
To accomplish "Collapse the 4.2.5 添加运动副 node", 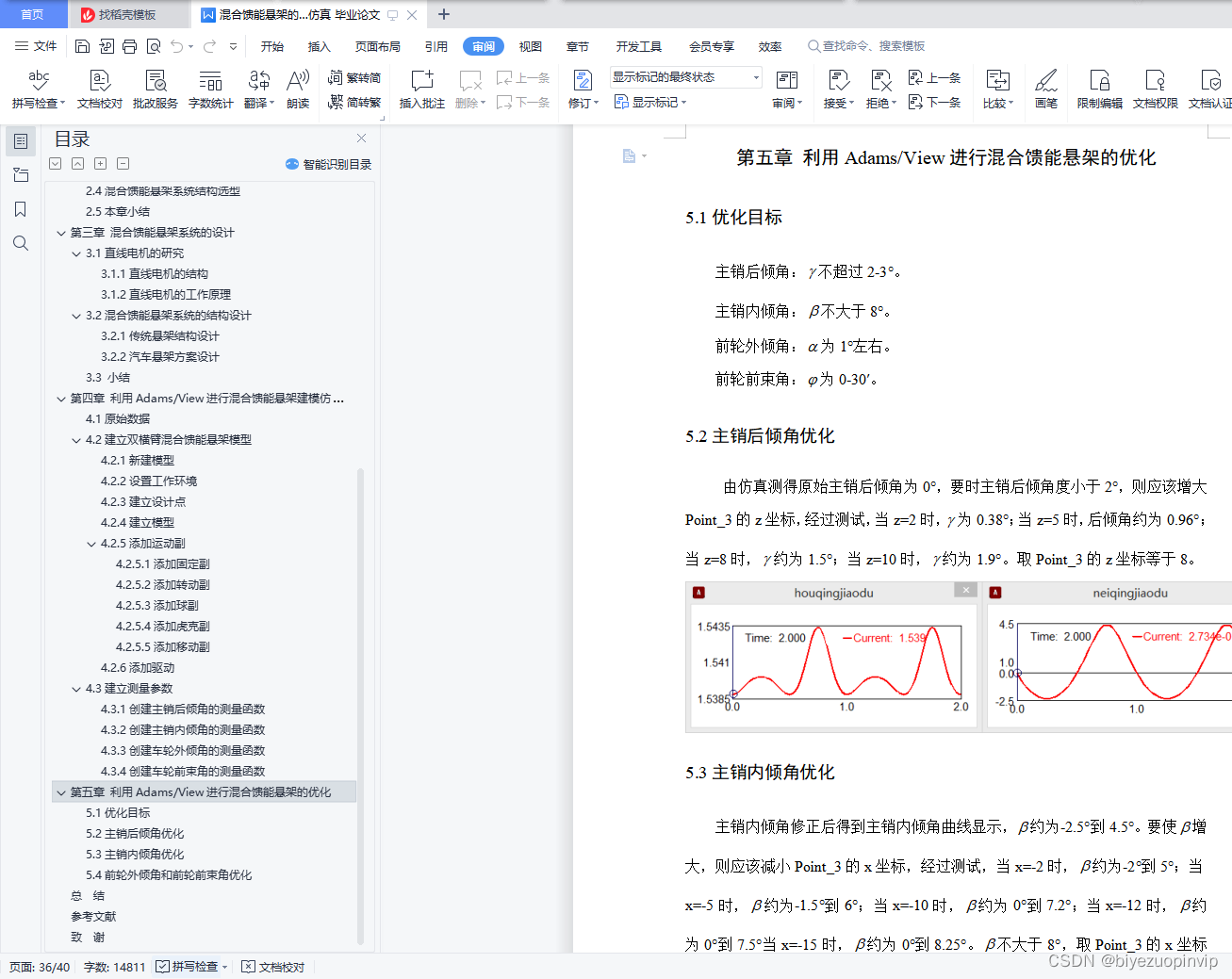I will (91, 544).
